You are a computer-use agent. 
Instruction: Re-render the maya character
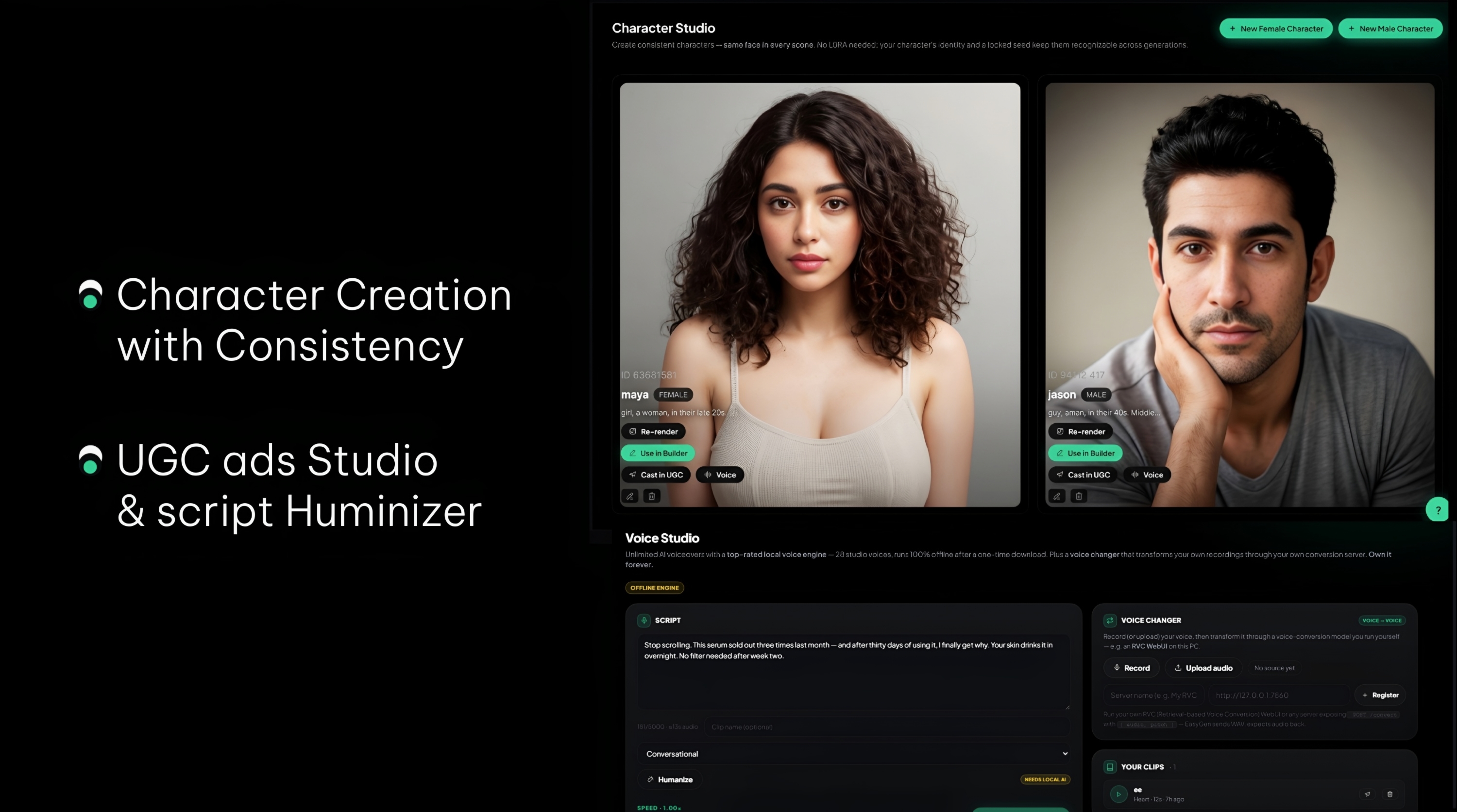click(653, 431)
